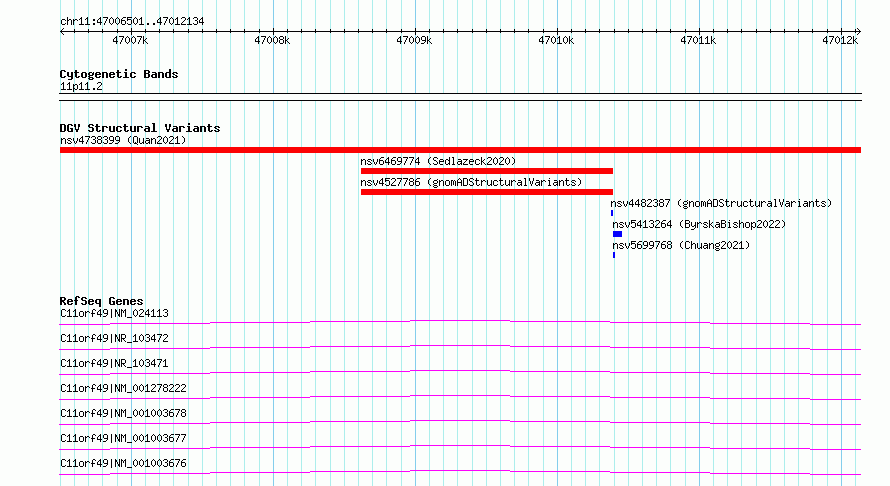Click the 47010k ruler tick label

[x=556, y=40]
